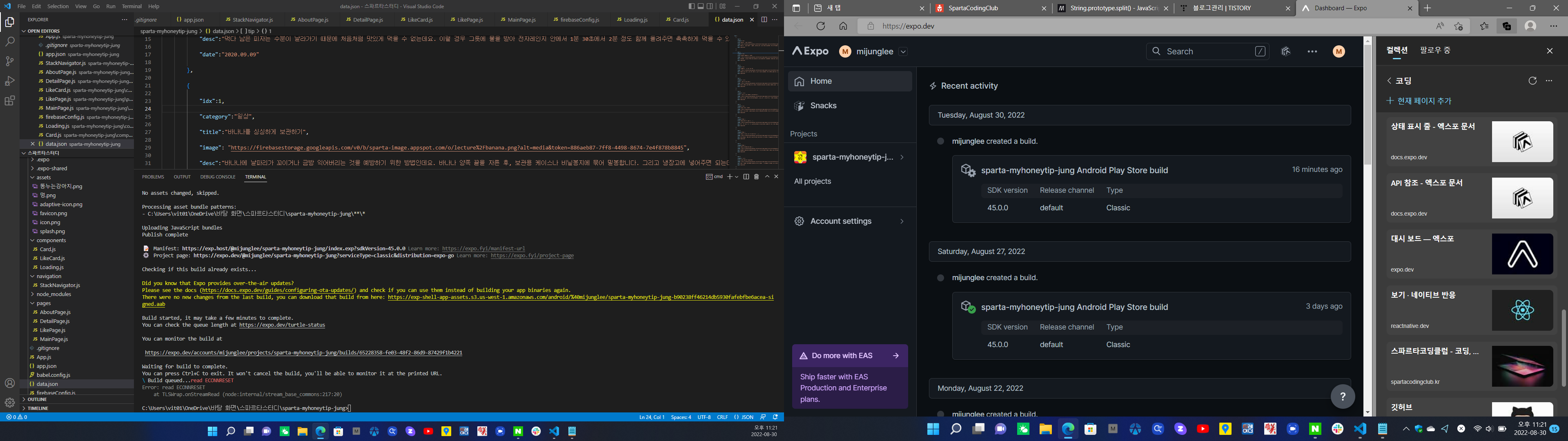Switch to the PROBLEMS panel tab
This screenshot has height=441, width=1568.
153,177
